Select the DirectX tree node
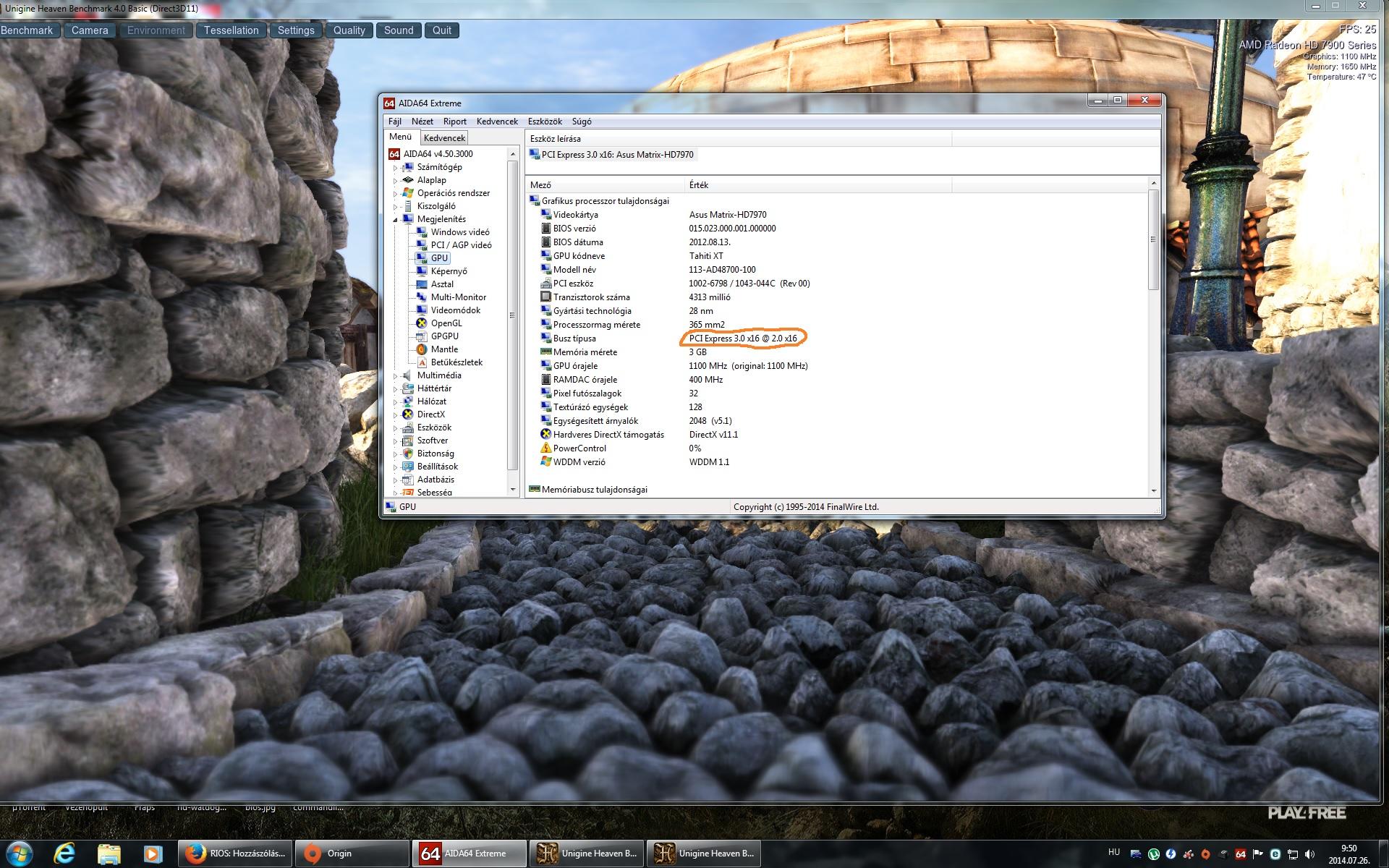This screenshot has width=1389, height=868. (430, 414)
